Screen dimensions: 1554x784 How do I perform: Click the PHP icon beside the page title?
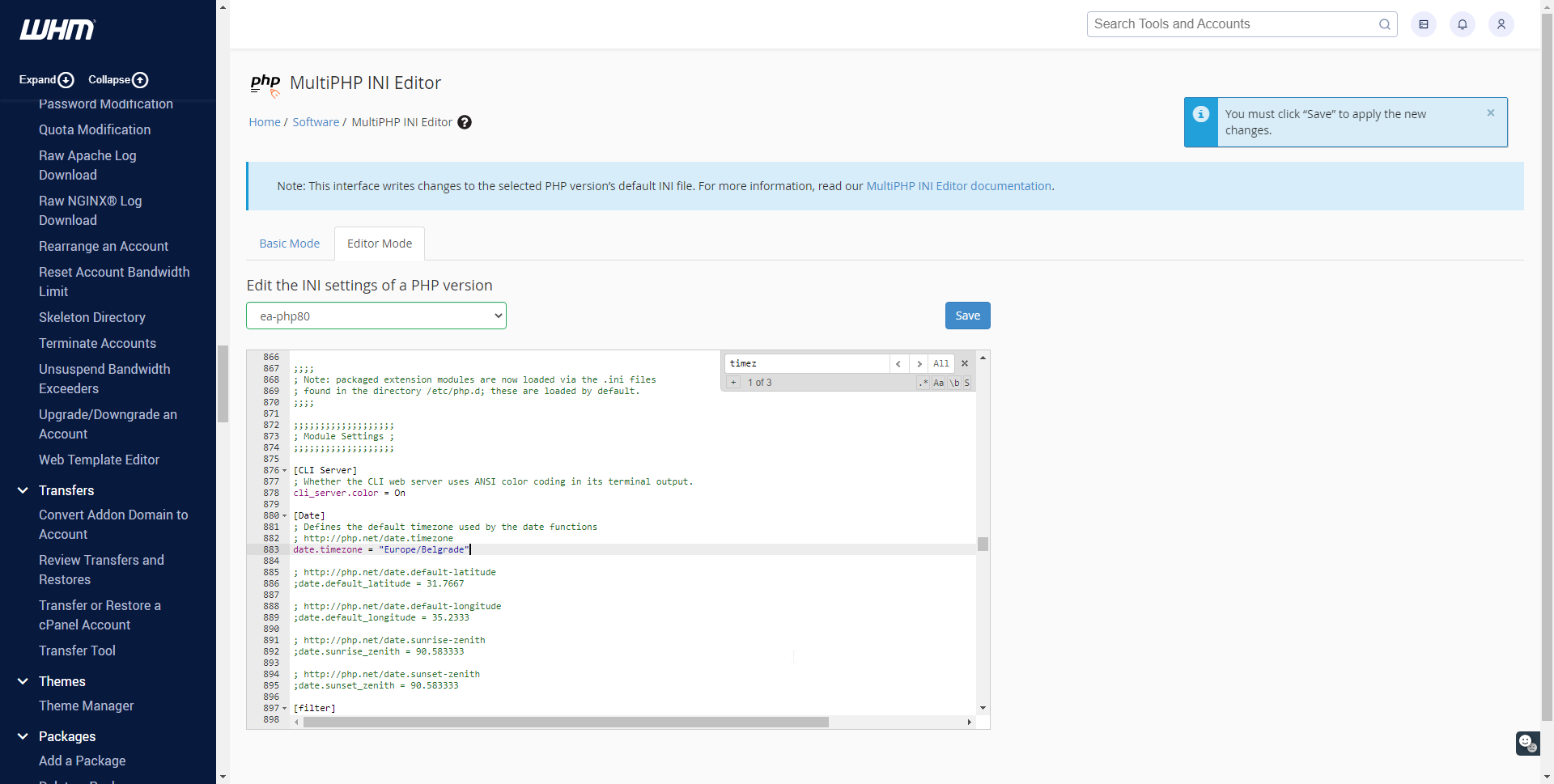coord(265,84)
